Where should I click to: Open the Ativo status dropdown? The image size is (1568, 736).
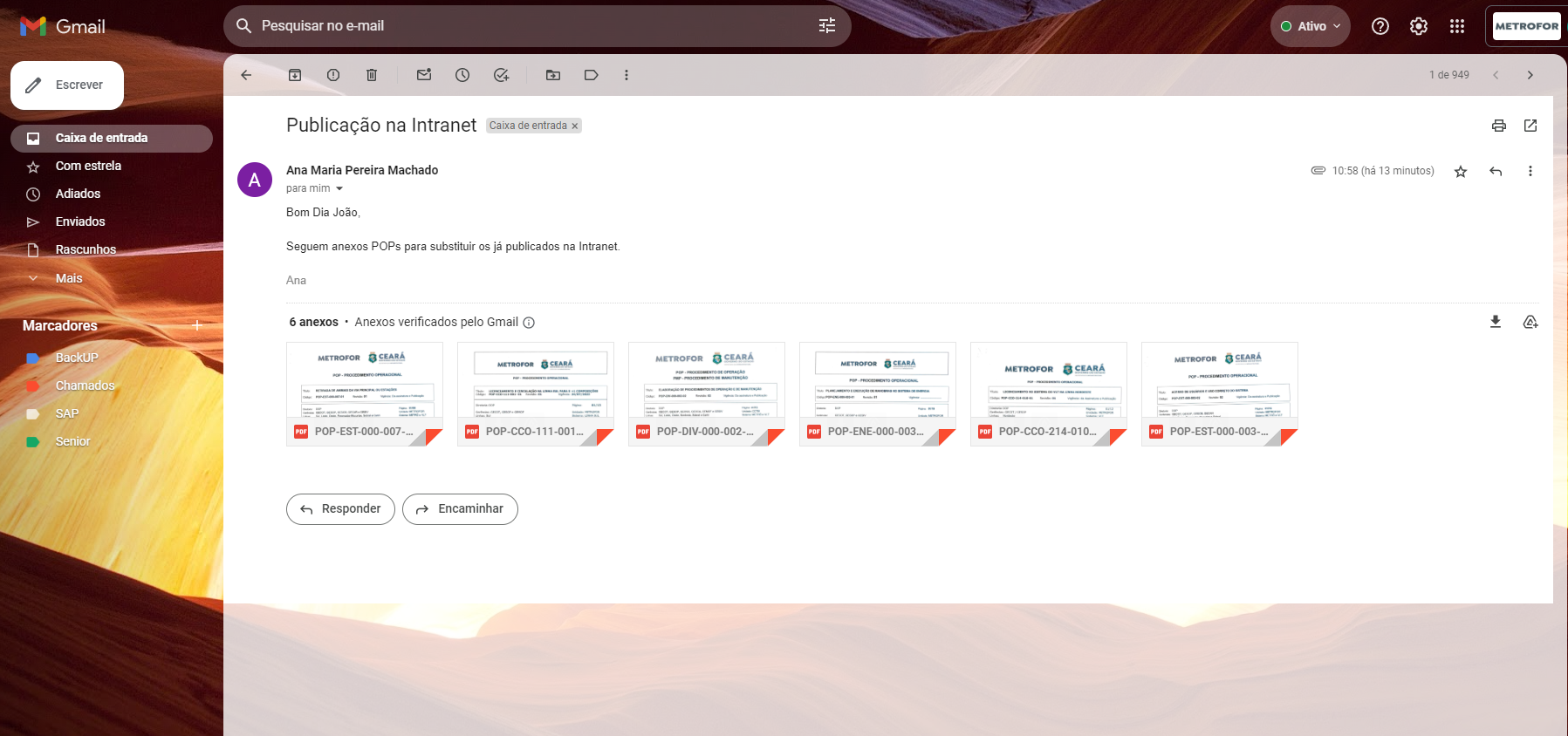[x=1311, y=26]
